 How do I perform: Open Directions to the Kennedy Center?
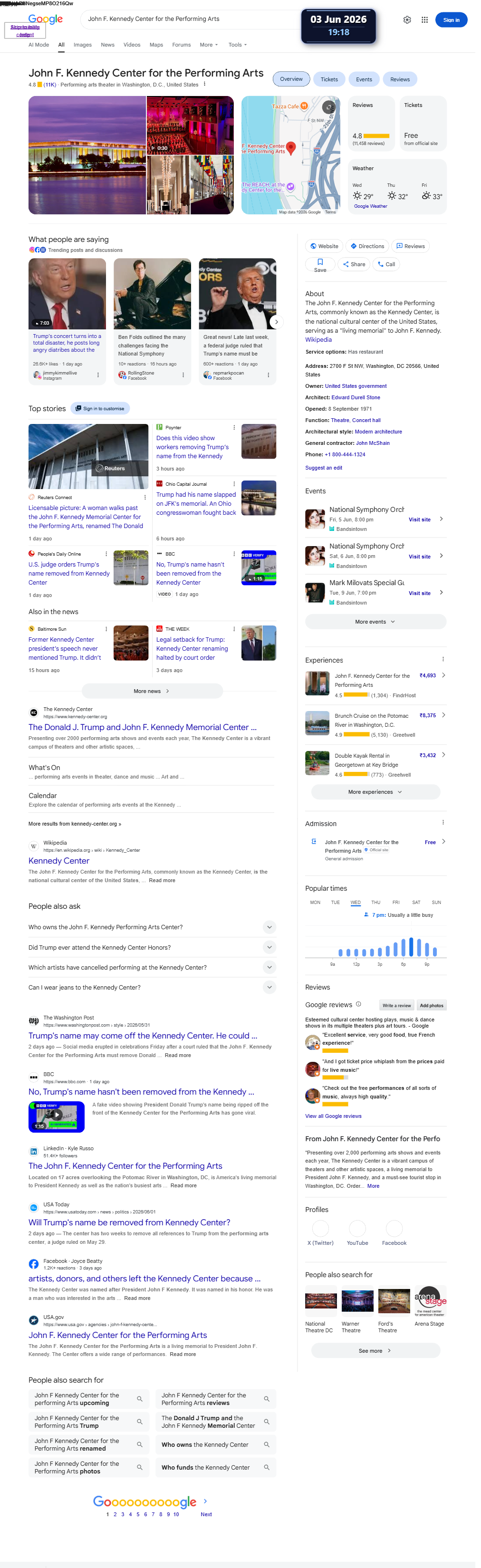coord(367,247)
